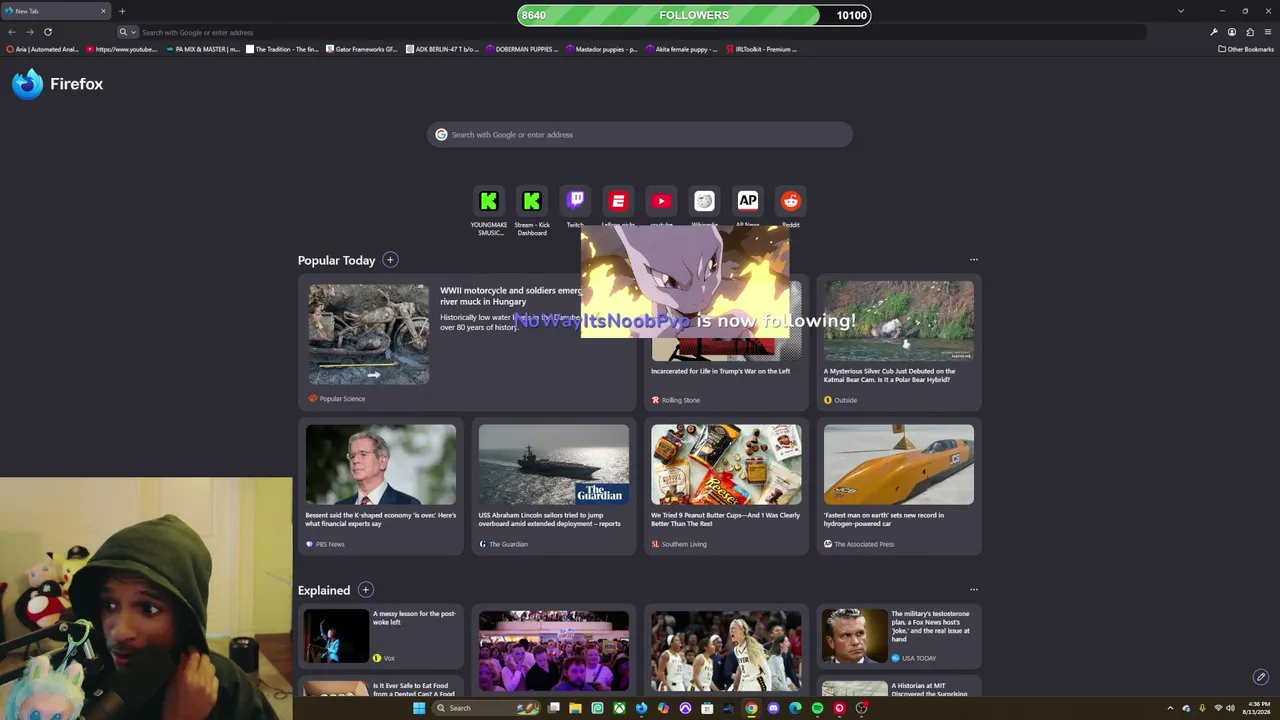This screenshot has width=1280, height=720.
Task: Open the YouTube shortcut tile
Action: [x=661, y=201]
